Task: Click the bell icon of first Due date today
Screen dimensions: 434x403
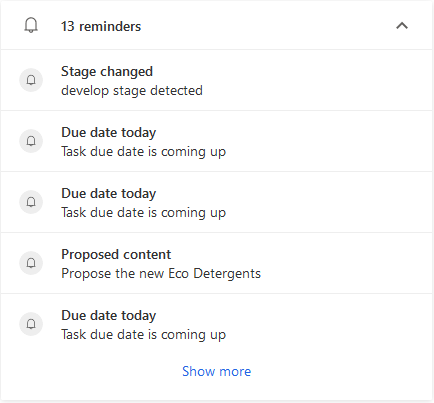Action: click(31, 141)
